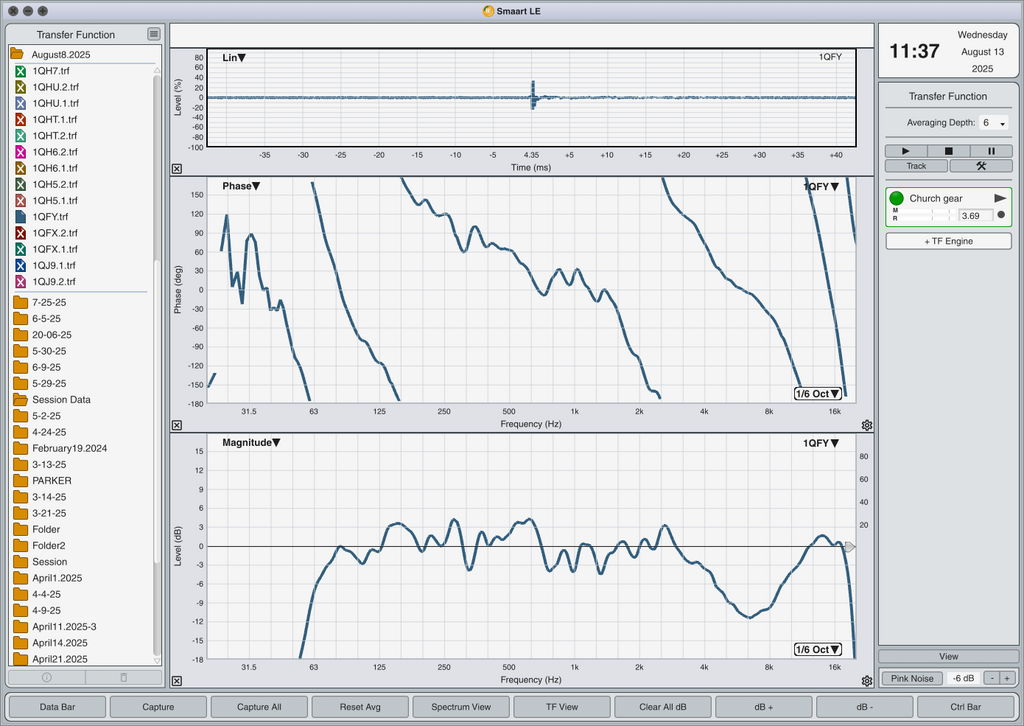This screenshot has width=1024, height=726.
Task: Increase generator level with plus button
Action: click(x=1008, y=678)
